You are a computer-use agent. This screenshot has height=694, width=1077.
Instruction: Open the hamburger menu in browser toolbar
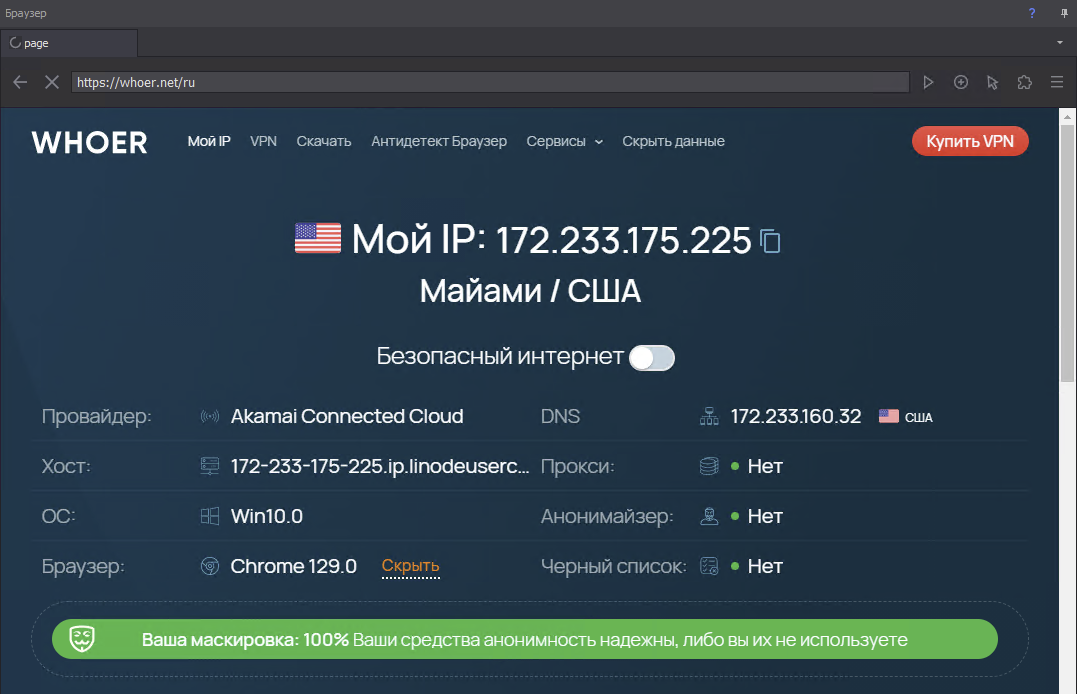(x=1056, y=82)
